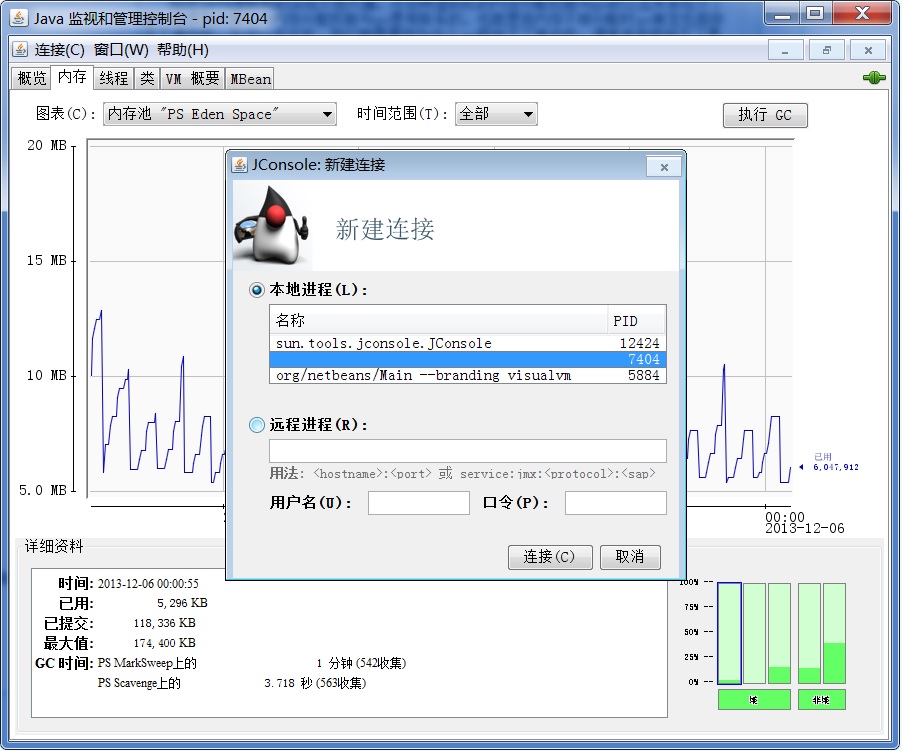
Task: Select the 本地进程 radio button
Action: tap(257, 290)
